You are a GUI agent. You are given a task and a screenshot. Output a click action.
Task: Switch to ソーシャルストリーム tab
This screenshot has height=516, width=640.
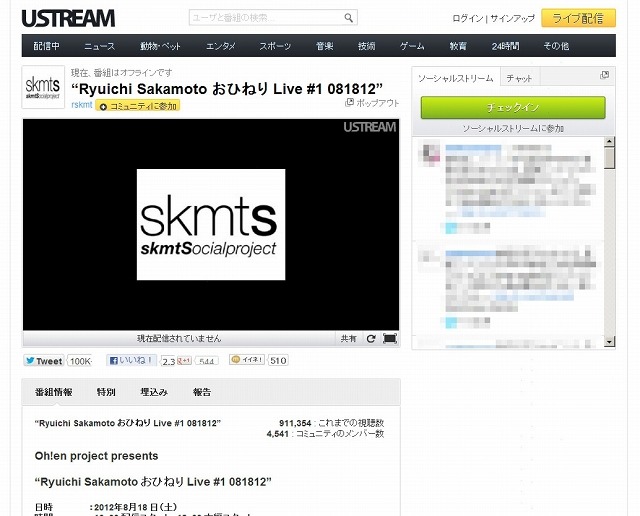[x=456, y=78]
